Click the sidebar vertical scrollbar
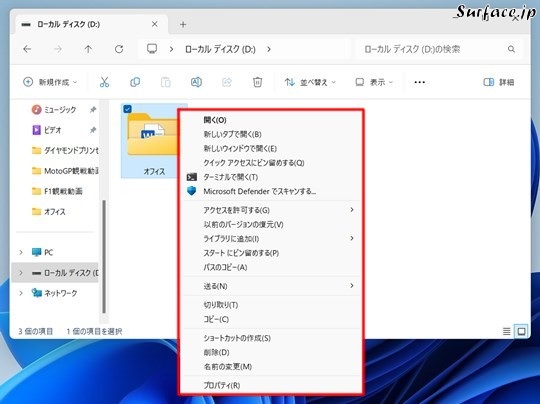 pos(104,257)
